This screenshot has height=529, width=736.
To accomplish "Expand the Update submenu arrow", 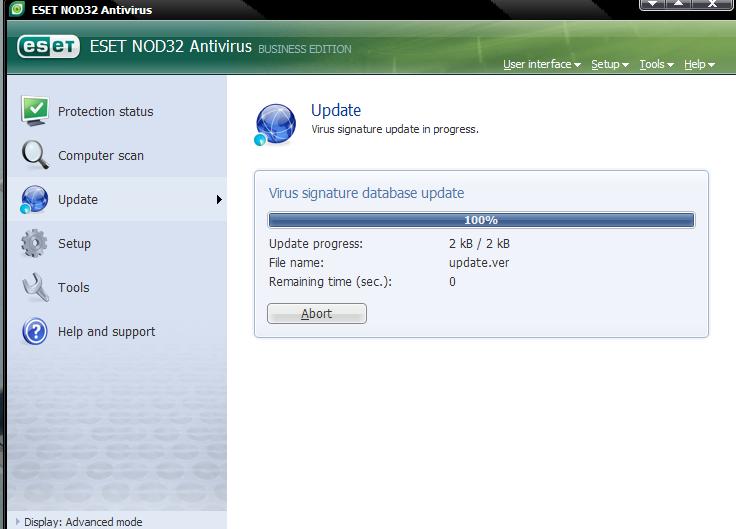I will point(219,199).
